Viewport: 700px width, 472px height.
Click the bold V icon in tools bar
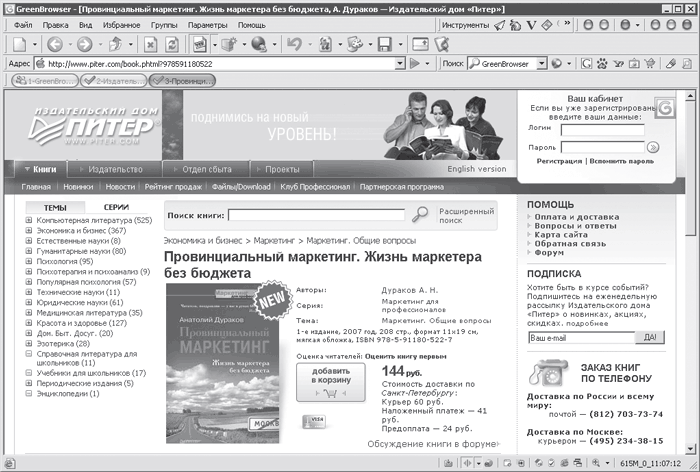click(x=531, y=25)
